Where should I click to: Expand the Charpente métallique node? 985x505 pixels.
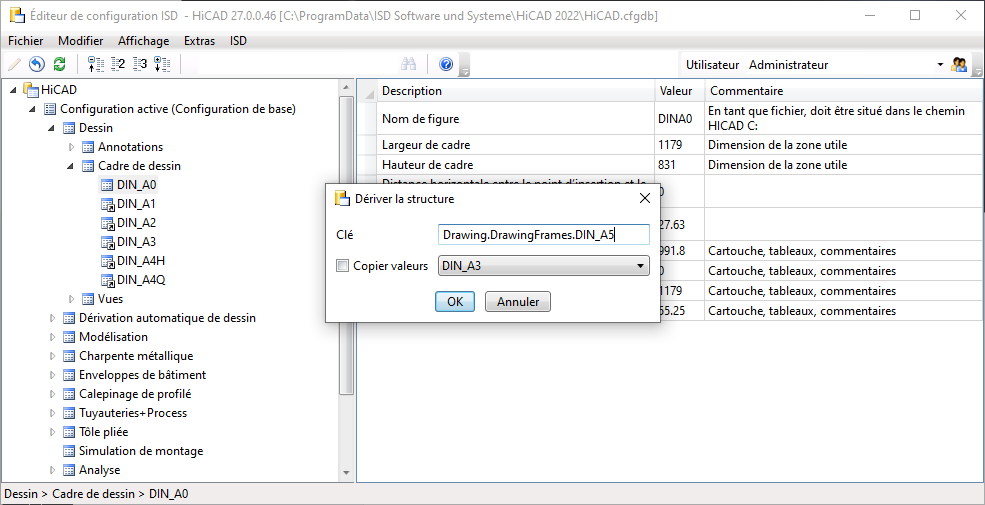click(x=52, y=356)
